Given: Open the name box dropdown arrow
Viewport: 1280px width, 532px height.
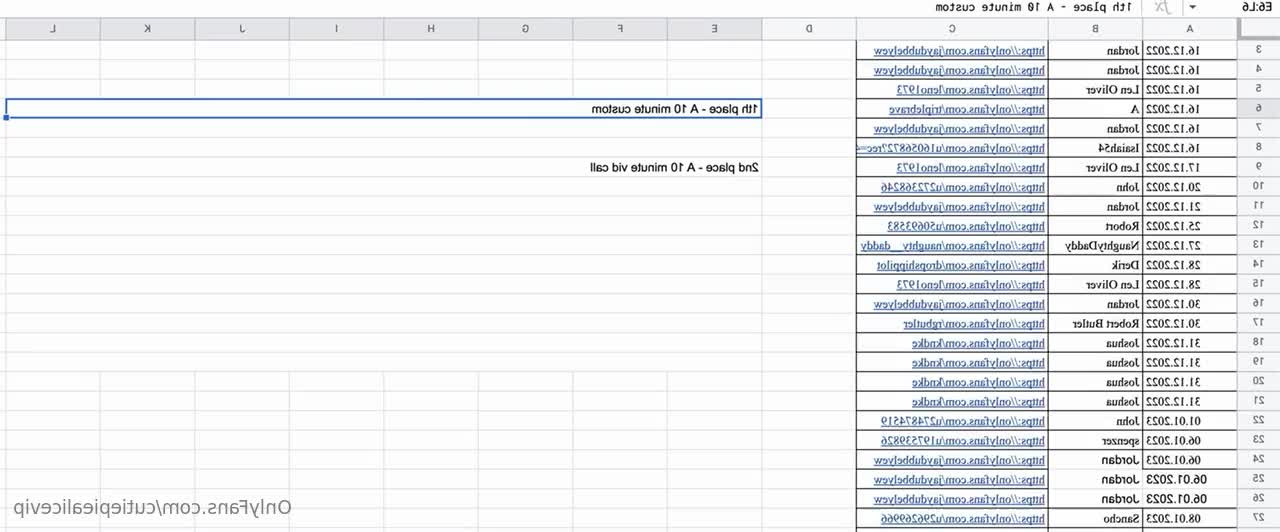Looking at the screenshot, I should [x=1220, y=7].
